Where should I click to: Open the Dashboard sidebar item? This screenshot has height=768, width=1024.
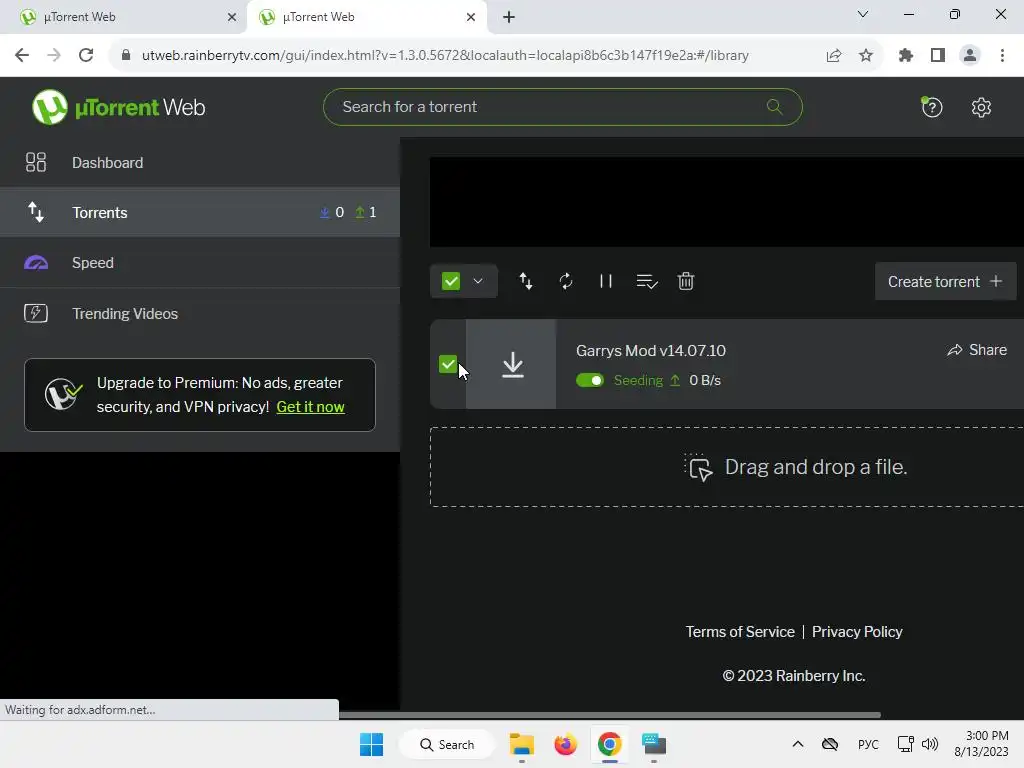pos(200,163)
